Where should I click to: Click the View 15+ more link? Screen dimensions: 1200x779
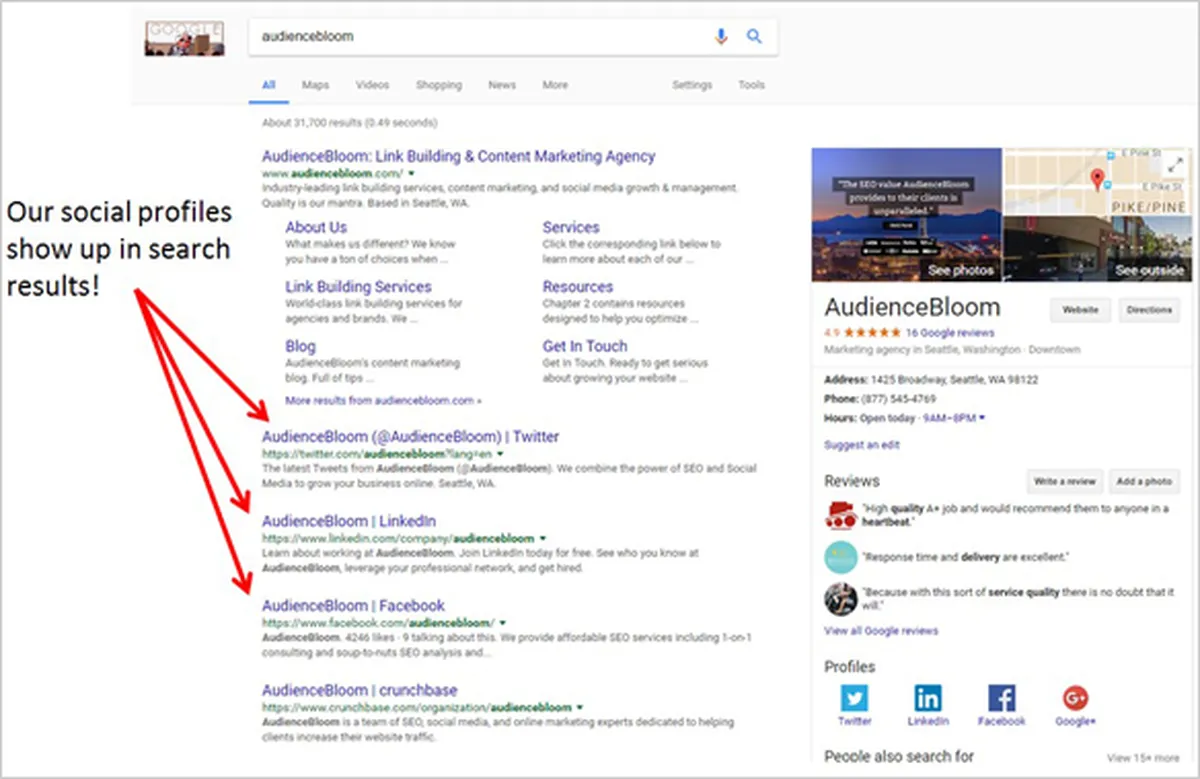click(x=1143, y=758)
